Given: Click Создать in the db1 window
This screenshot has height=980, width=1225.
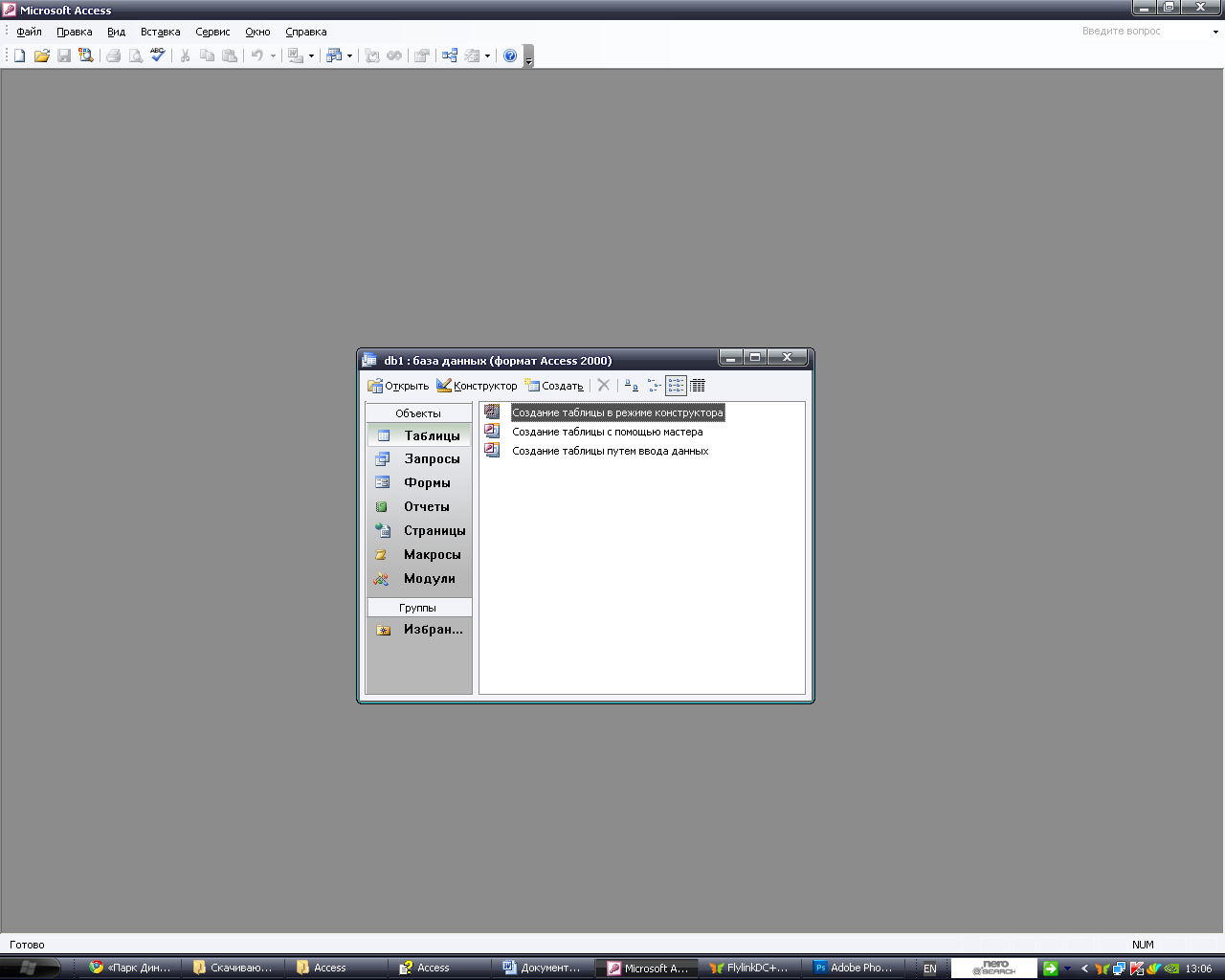Looking at the screenshot, I should 554,386.
